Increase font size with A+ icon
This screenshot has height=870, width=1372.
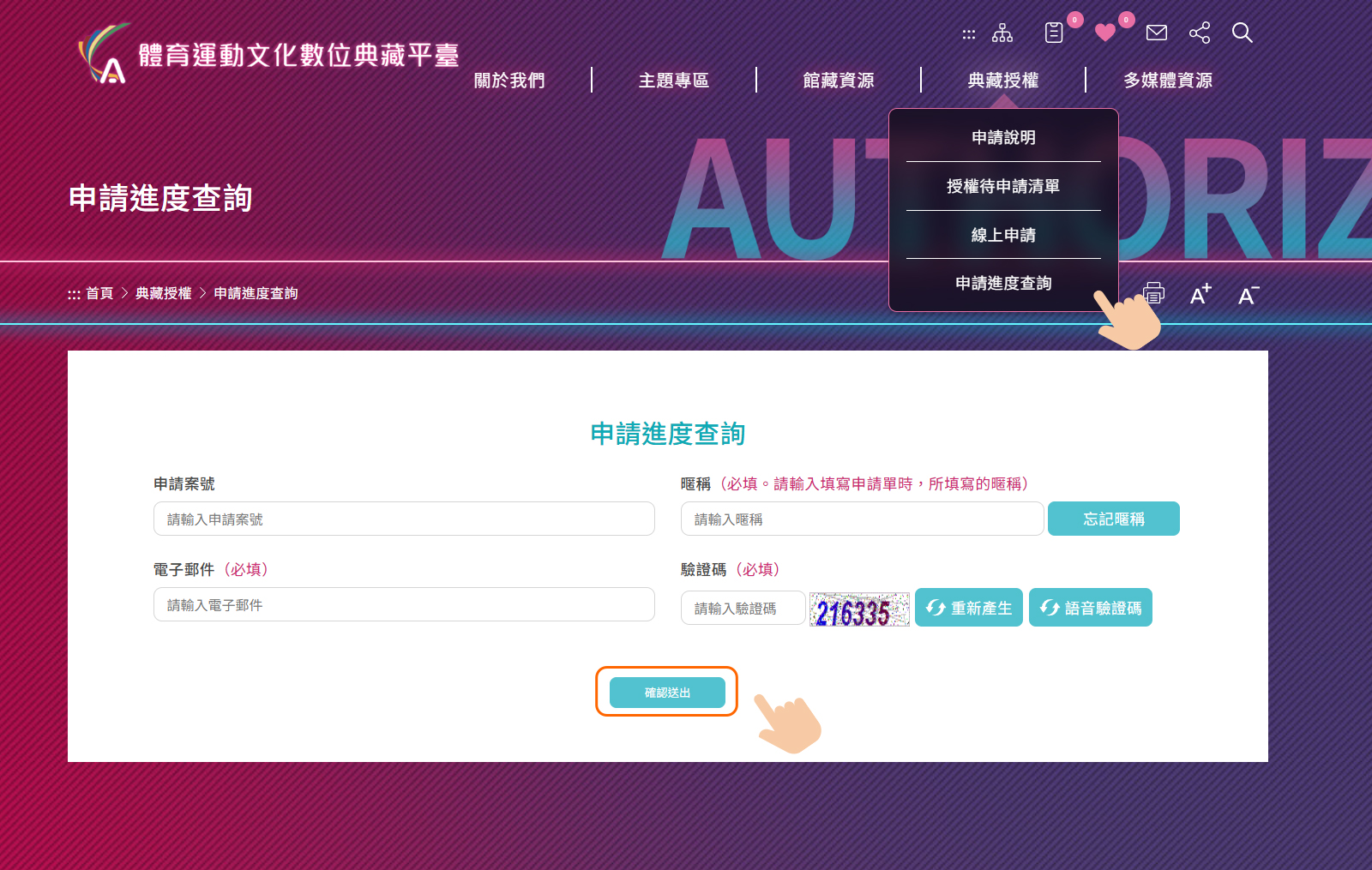(1200, 294)
